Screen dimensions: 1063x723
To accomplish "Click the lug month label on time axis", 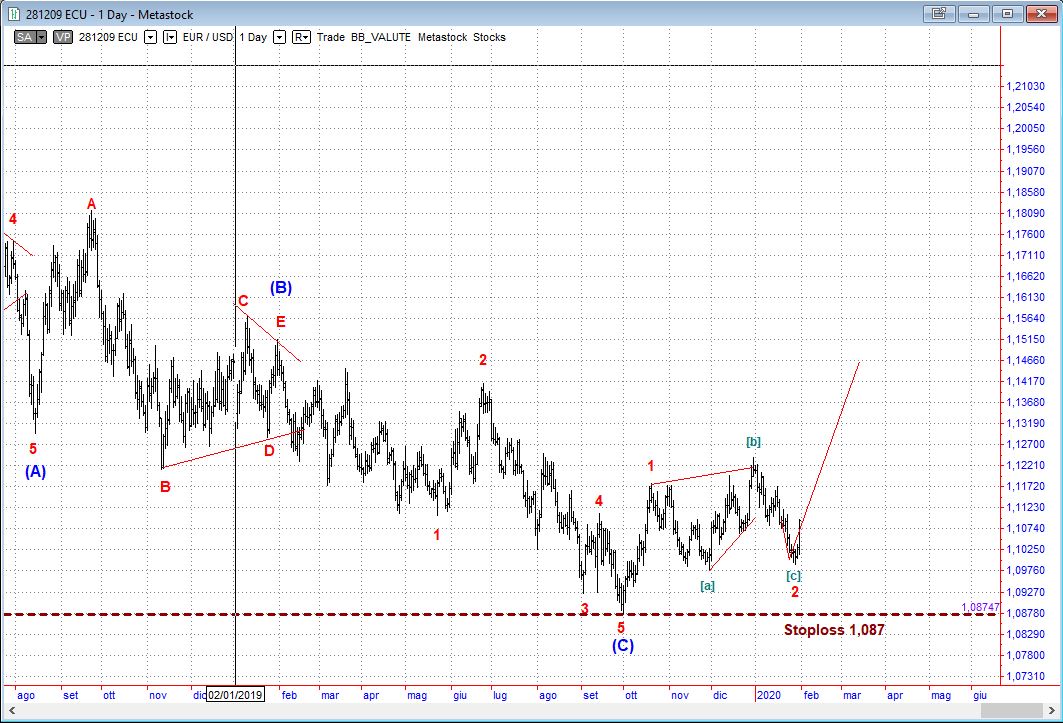I will click(500, 695).
